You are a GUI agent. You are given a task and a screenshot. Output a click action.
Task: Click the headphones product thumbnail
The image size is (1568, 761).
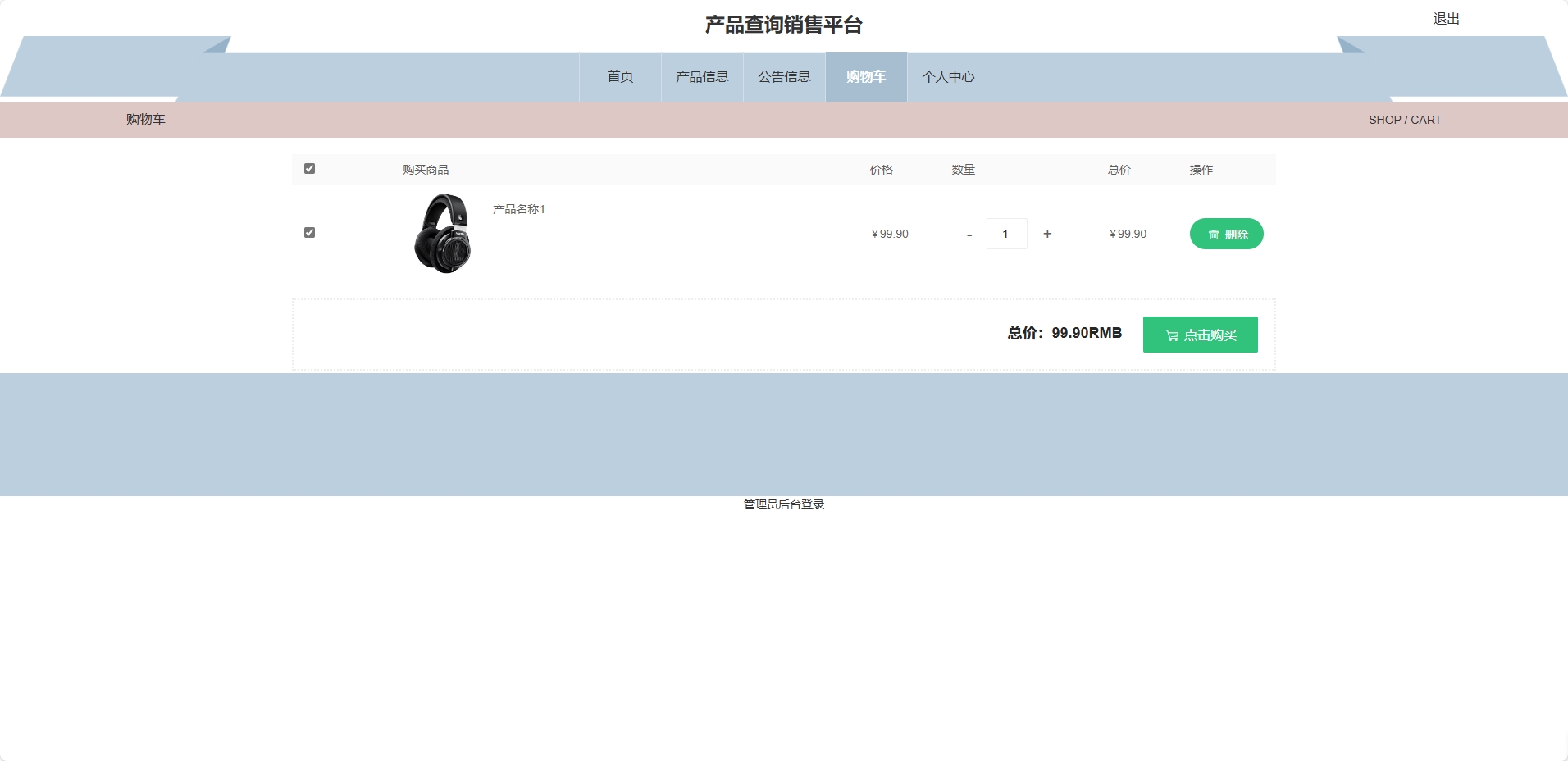pos(444,233)
